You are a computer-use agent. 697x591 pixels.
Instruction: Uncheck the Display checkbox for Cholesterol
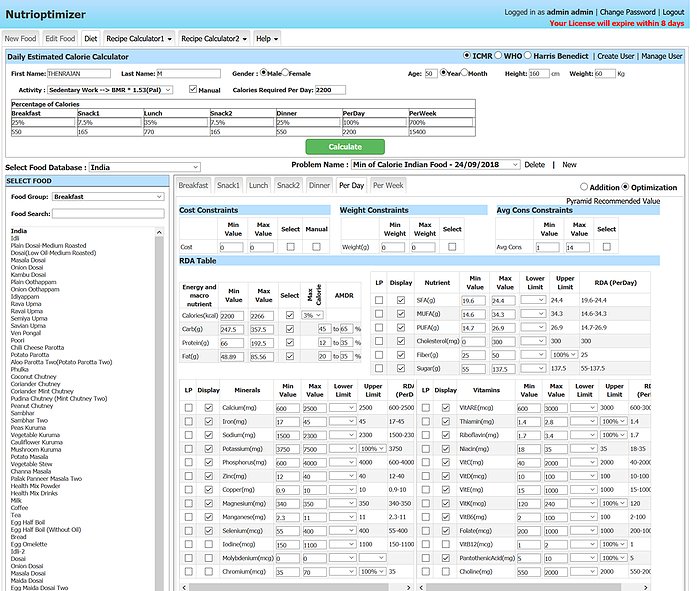click(x=401, y=341)
